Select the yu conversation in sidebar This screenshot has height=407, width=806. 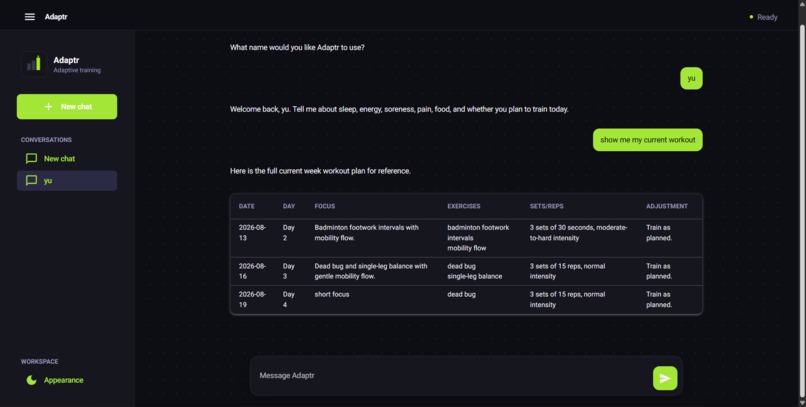point(67,181)
